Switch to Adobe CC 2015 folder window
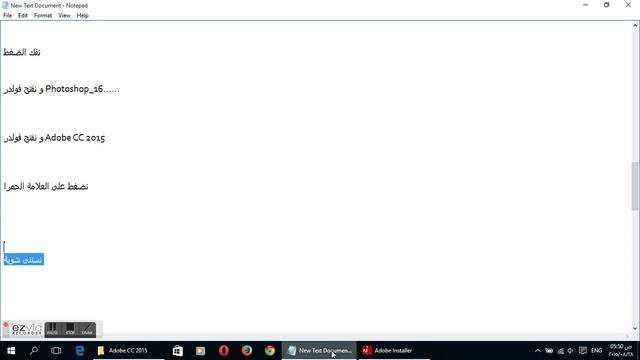640x360 pixels. tap(128, 351)
